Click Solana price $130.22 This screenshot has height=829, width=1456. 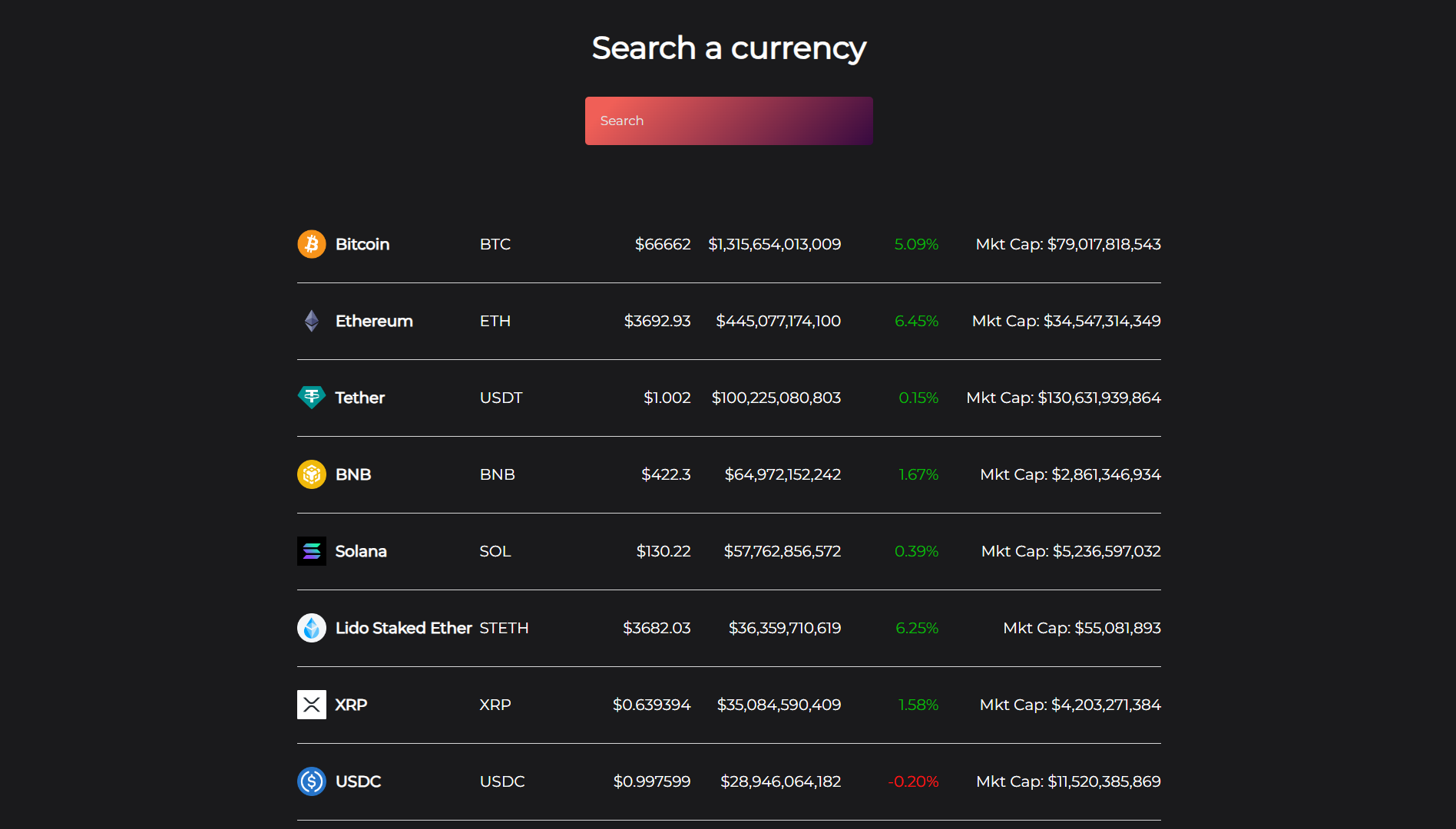tap(663, 551)
